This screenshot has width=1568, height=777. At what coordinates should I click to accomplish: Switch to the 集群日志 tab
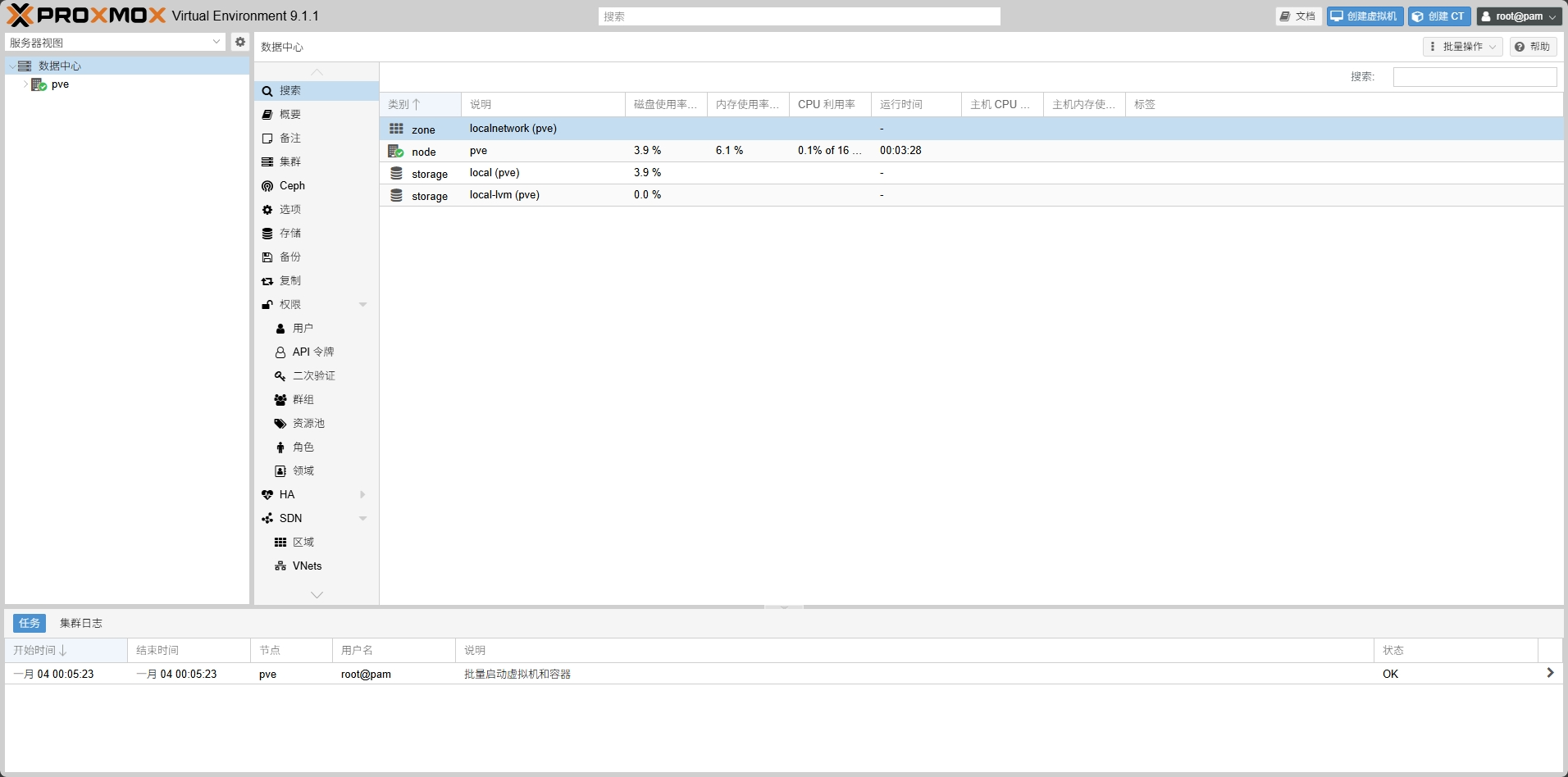[80, 624]
